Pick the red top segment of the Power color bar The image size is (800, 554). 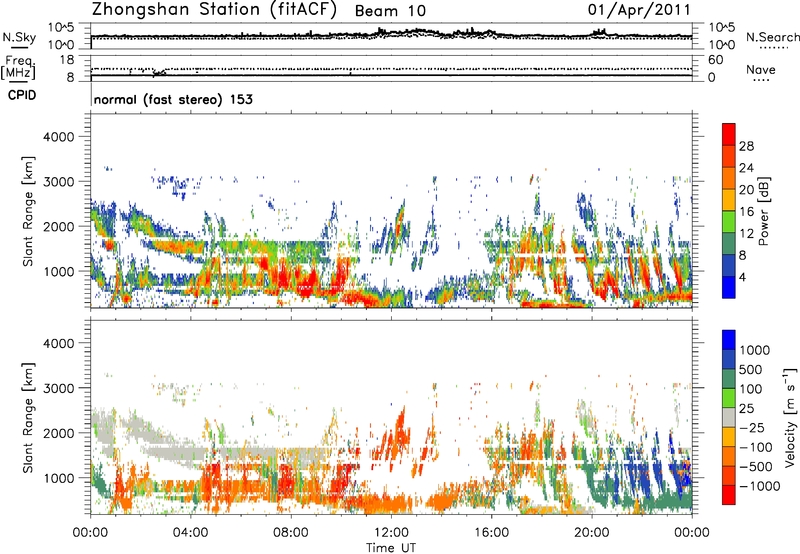pos(729,134)
